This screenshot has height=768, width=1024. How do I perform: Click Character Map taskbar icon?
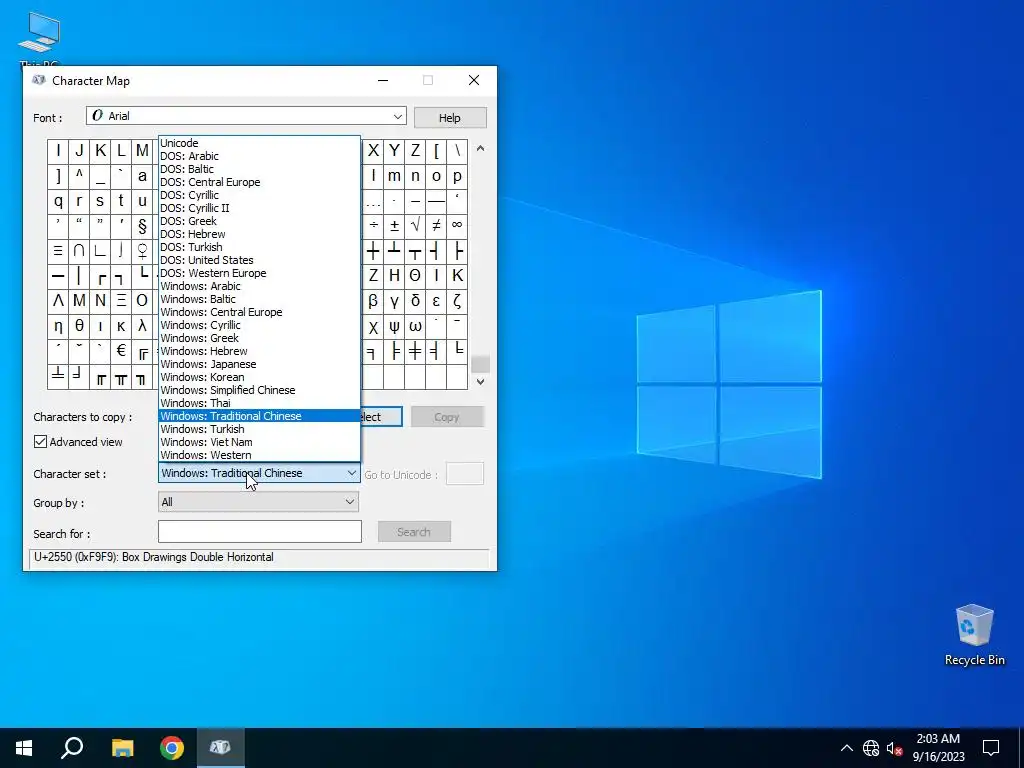pyautogui.click(x=221, y=748)
